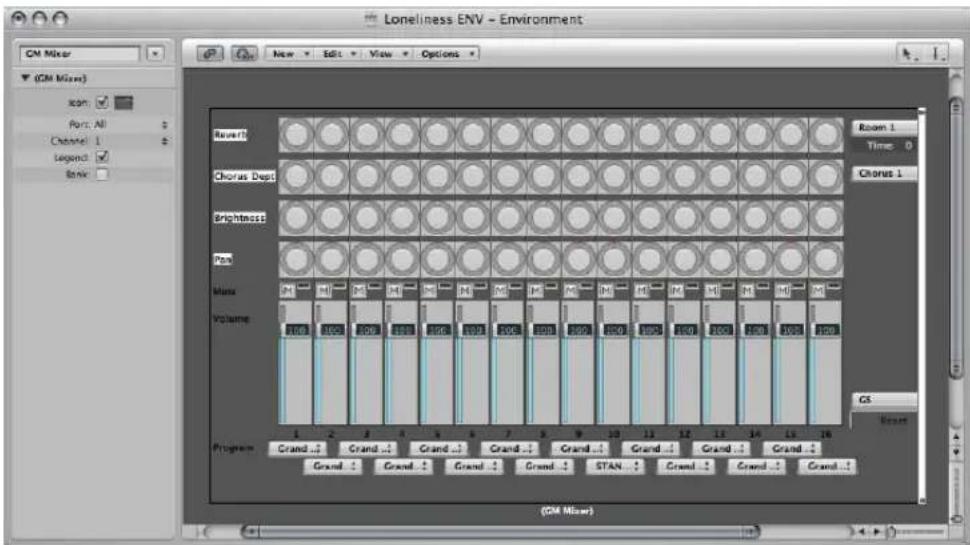Mute channel 1 in the GM Mixer
970x545 pixels.
287,290
